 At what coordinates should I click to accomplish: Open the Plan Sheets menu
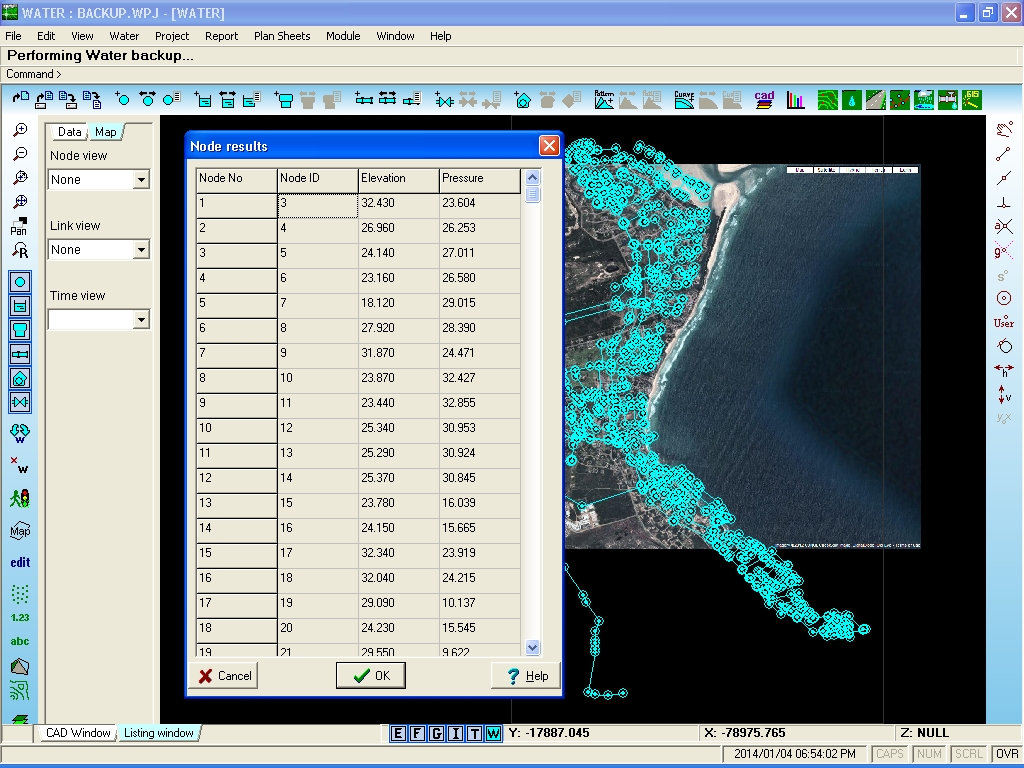pos(282,36)
